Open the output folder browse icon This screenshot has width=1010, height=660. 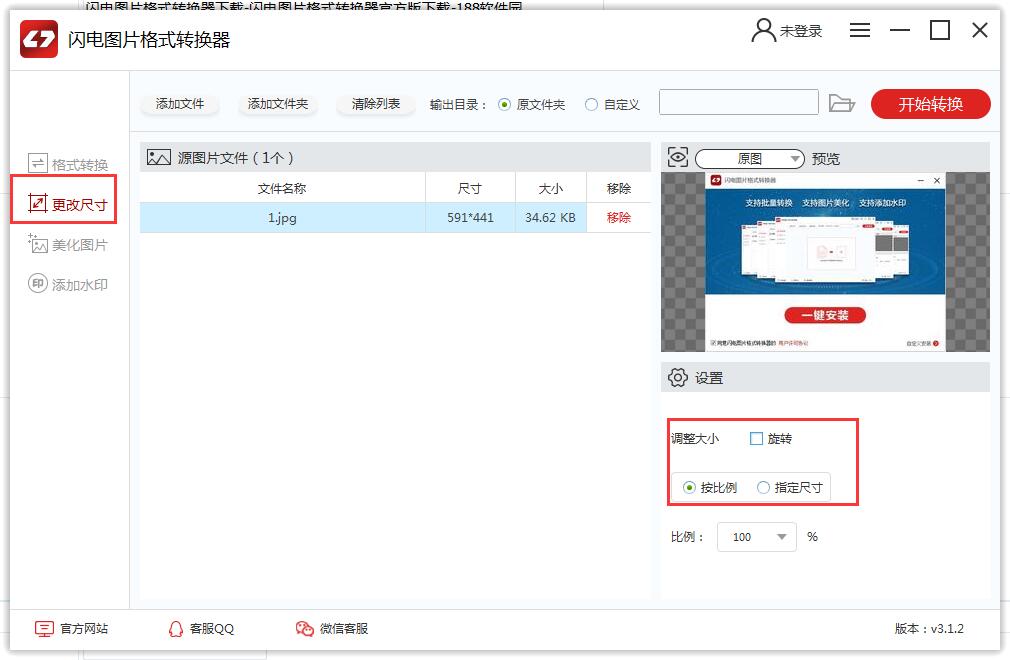842,104
